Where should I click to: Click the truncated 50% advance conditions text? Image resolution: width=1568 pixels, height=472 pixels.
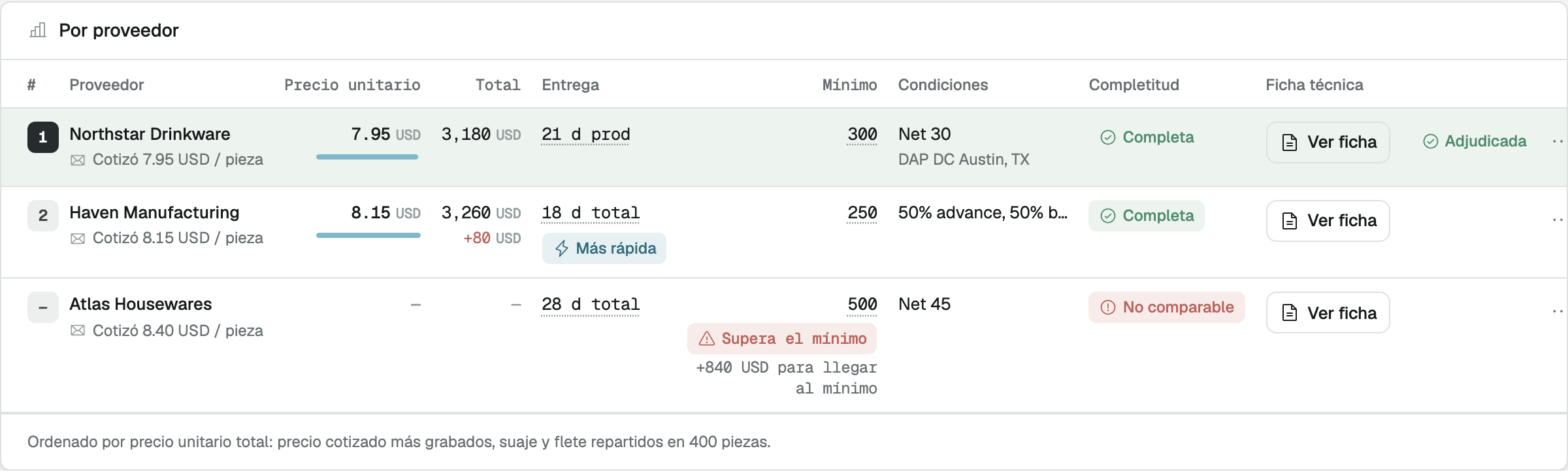pos(983,212)
